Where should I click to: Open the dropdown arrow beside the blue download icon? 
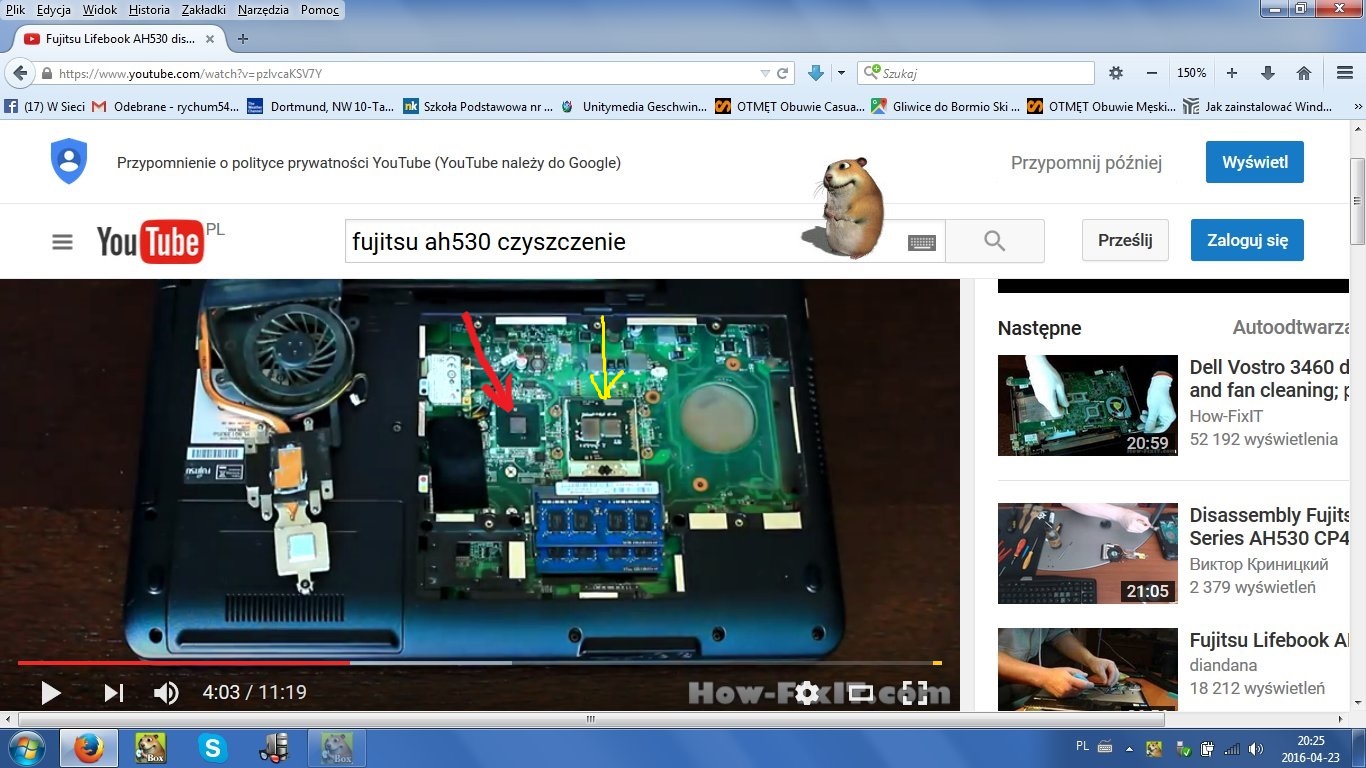click(x=841, y=73)
